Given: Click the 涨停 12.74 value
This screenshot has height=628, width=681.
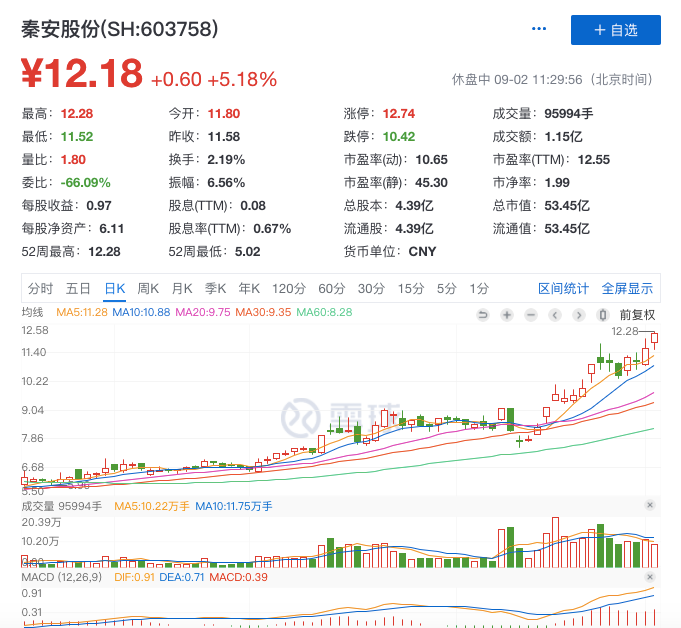Looking at the screenshot, I should (x=399, y=114).
